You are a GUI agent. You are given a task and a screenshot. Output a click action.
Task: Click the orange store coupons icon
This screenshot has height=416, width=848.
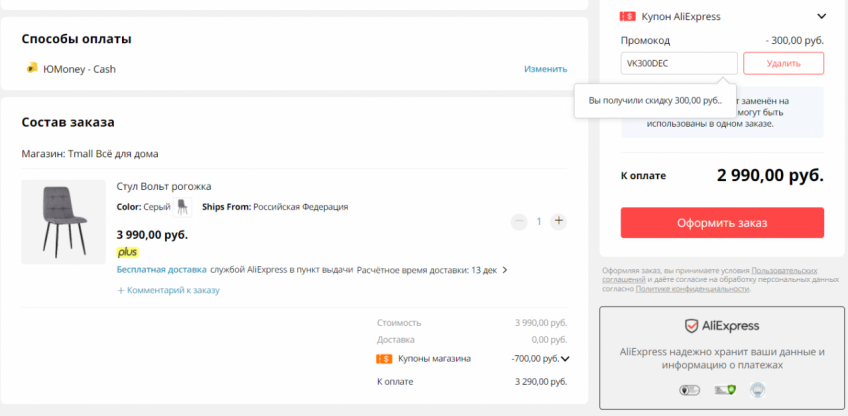coord(384,358)
